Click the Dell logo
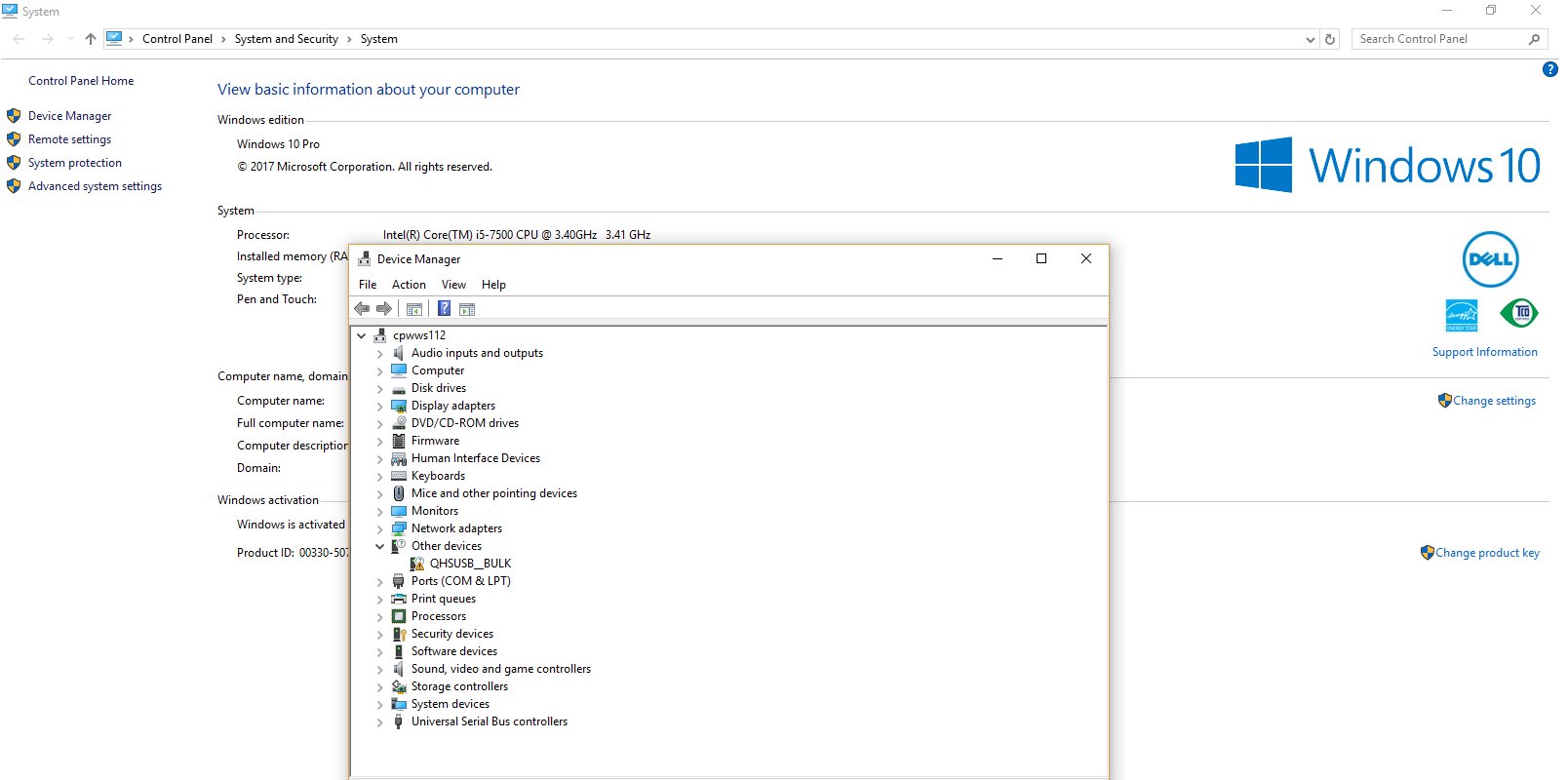Viewport: 1568px width, 780px height. coord(1490,259)
